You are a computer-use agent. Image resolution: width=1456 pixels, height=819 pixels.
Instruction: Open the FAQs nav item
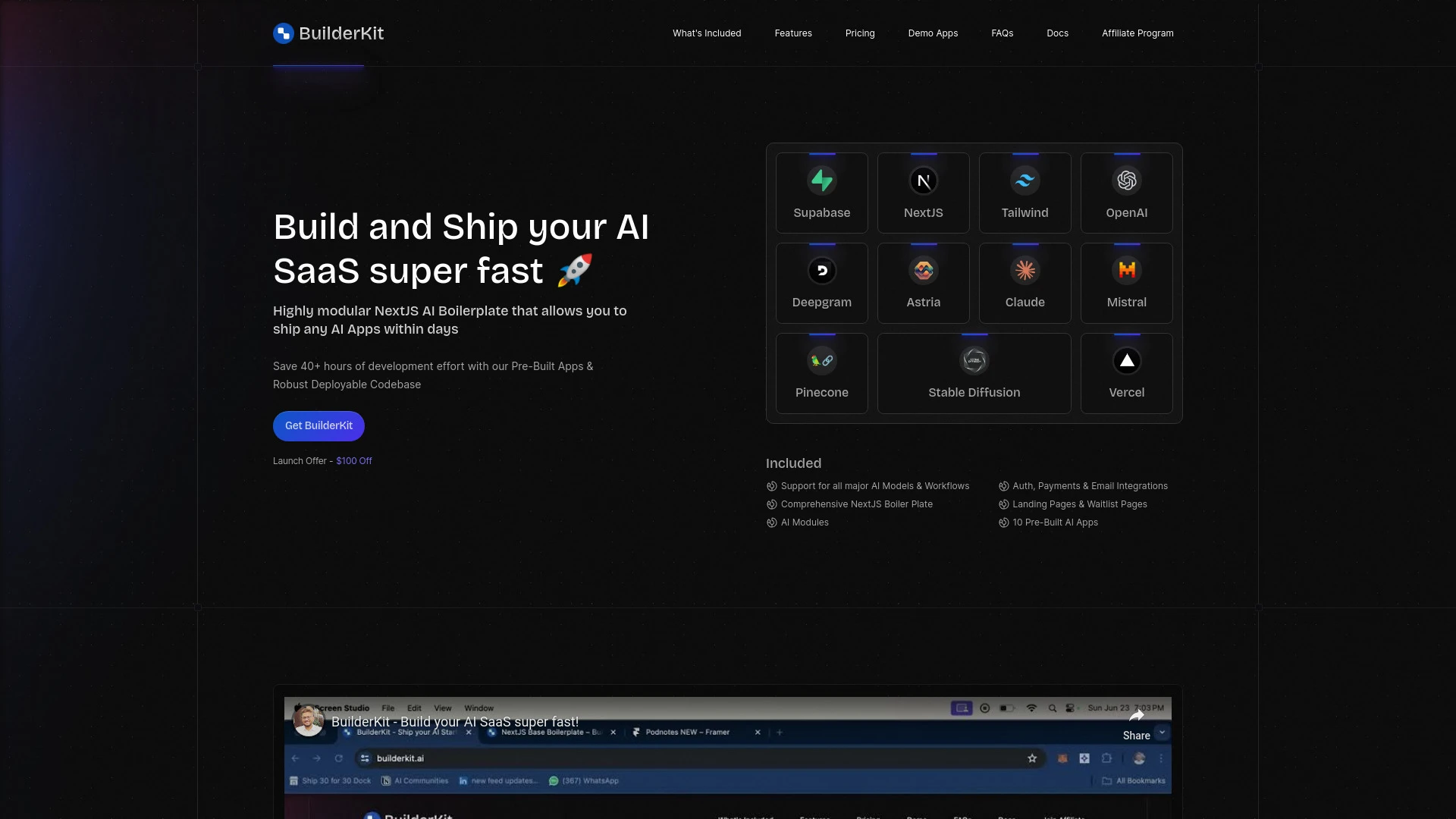[1002, 33]
